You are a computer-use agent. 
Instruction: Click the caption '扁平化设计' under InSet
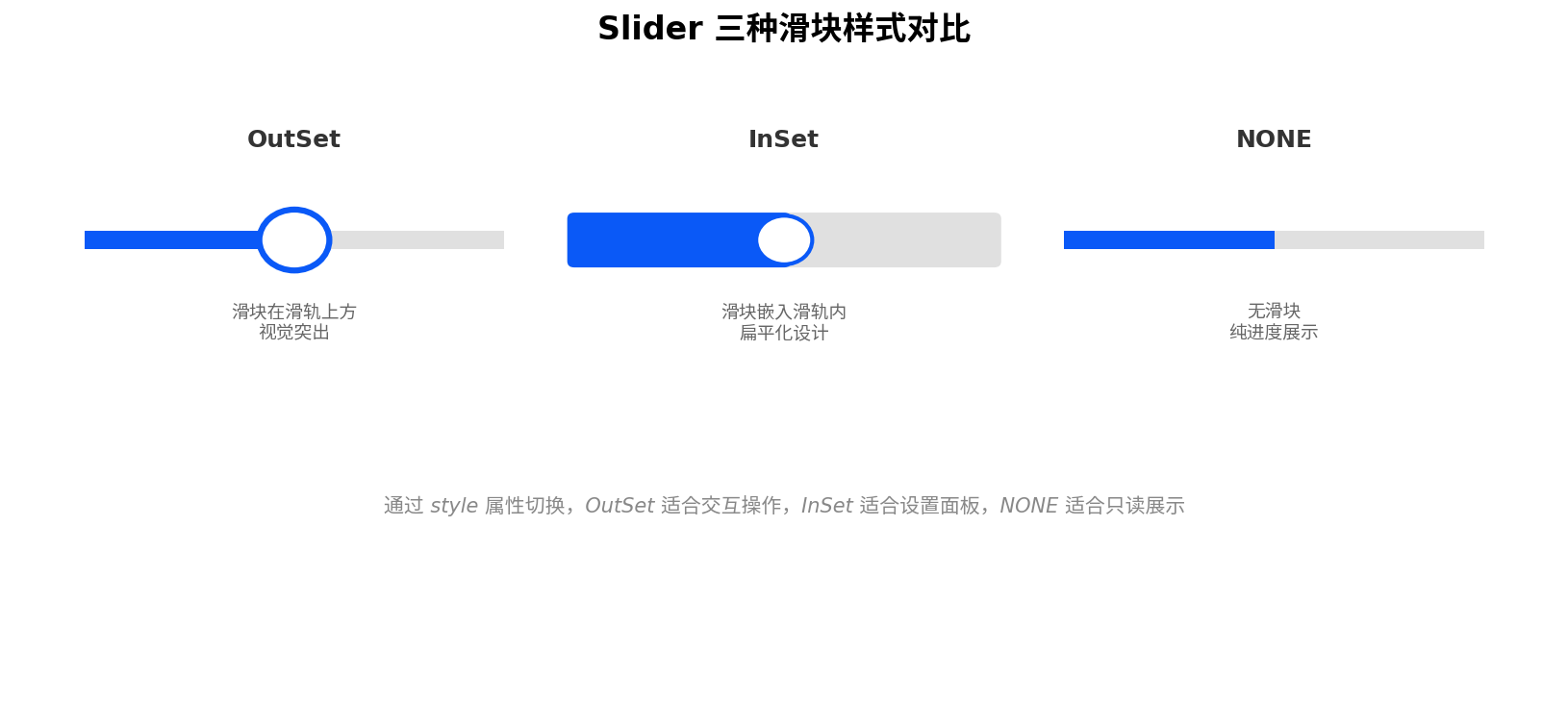pos(784,333)
